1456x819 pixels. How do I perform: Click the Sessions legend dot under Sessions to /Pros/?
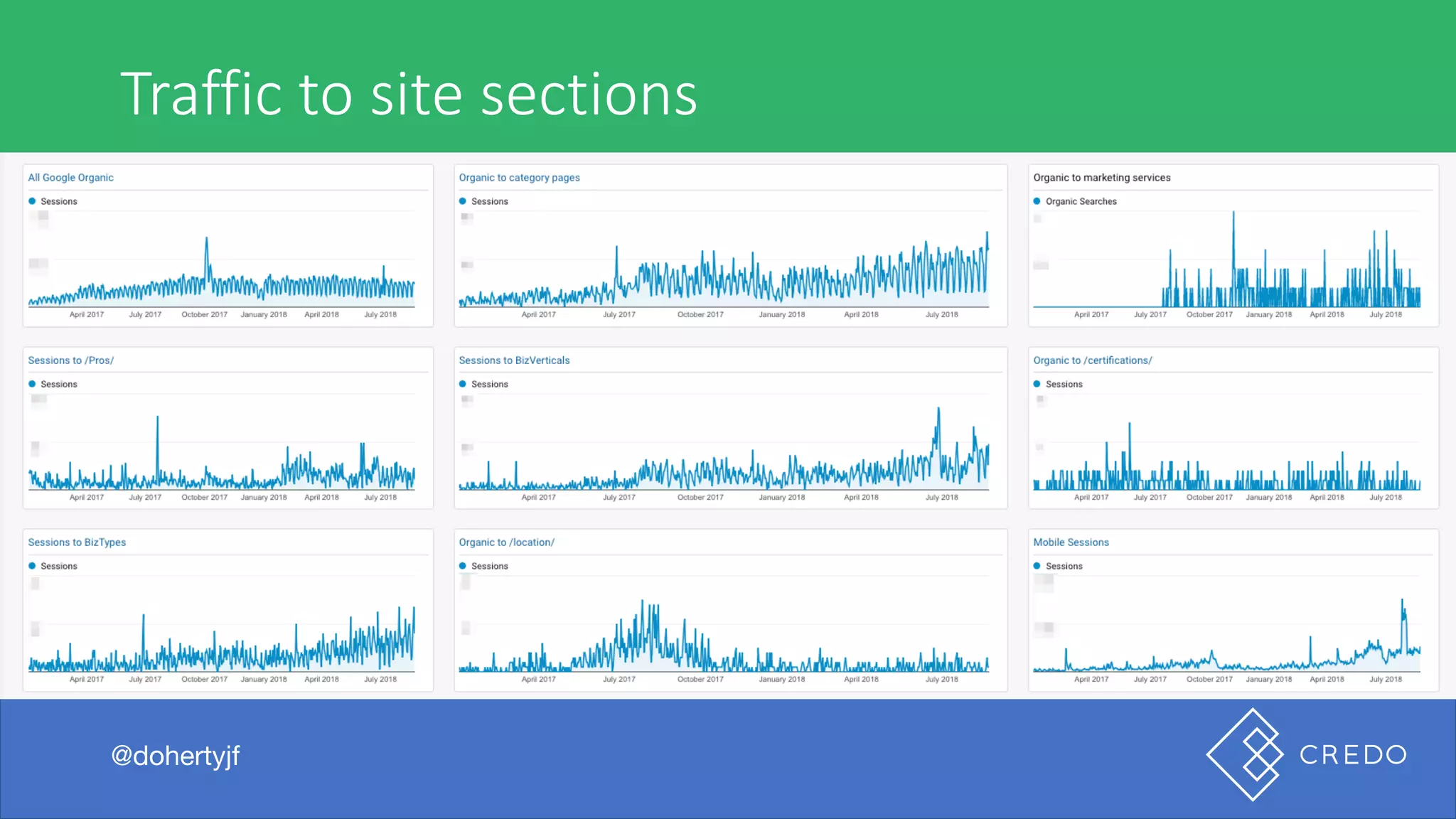pyautogui.click(x=32, y=384)
